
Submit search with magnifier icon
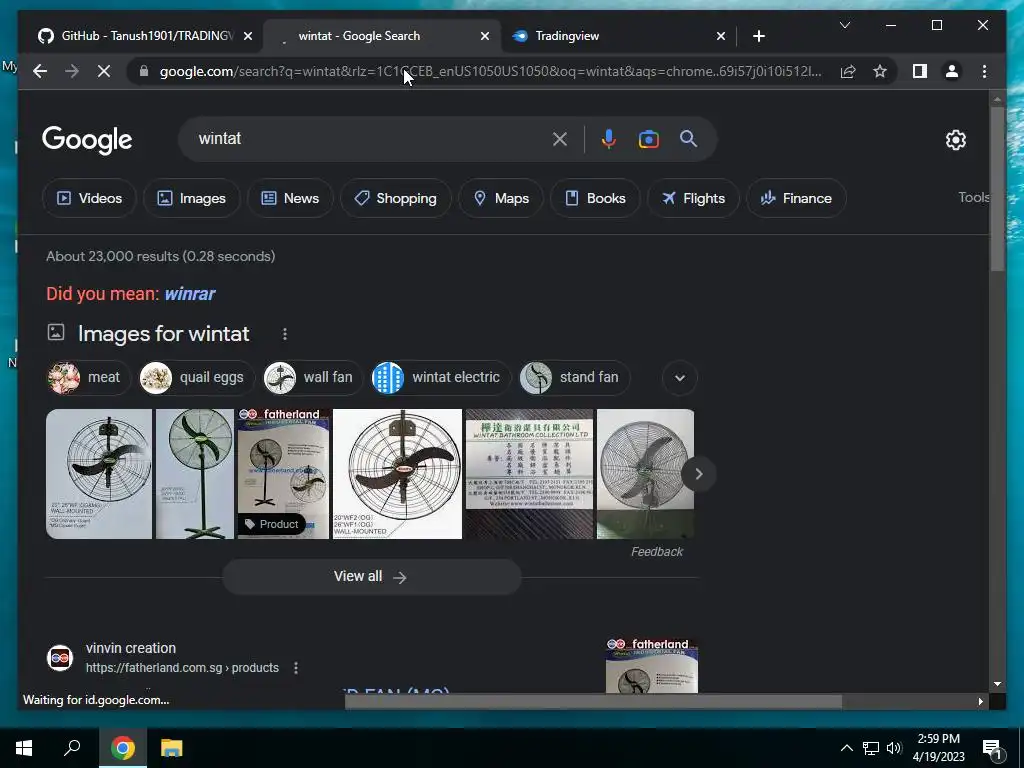[688, 139]
